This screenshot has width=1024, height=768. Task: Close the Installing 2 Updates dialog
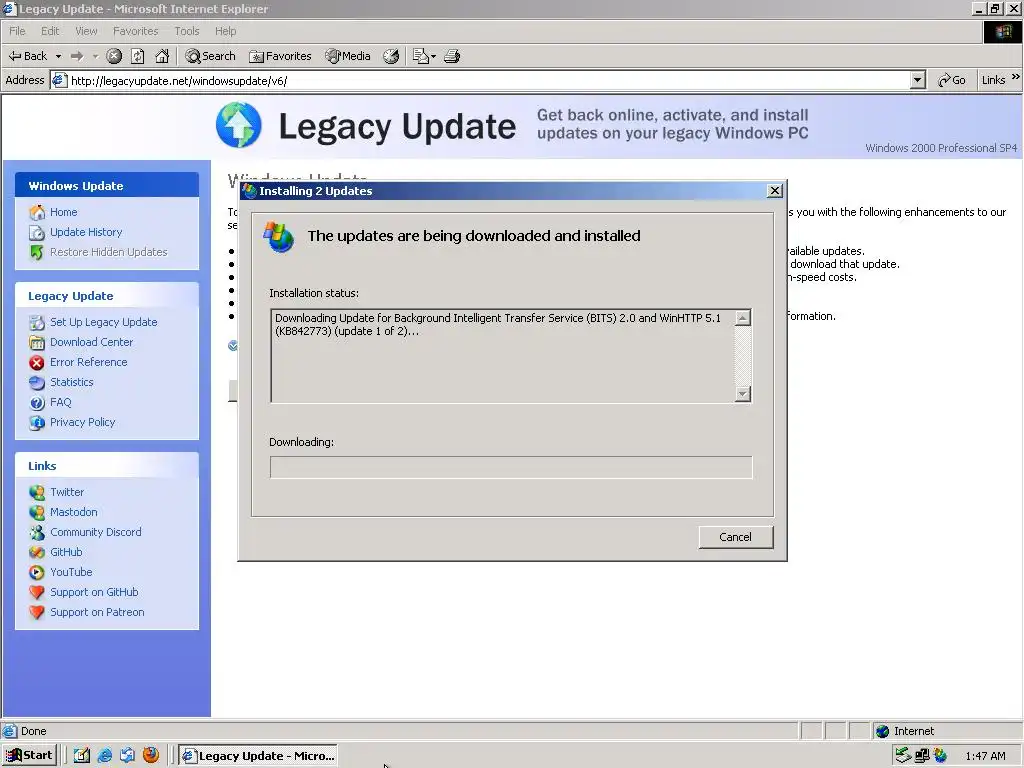click(x=775, y=191)
